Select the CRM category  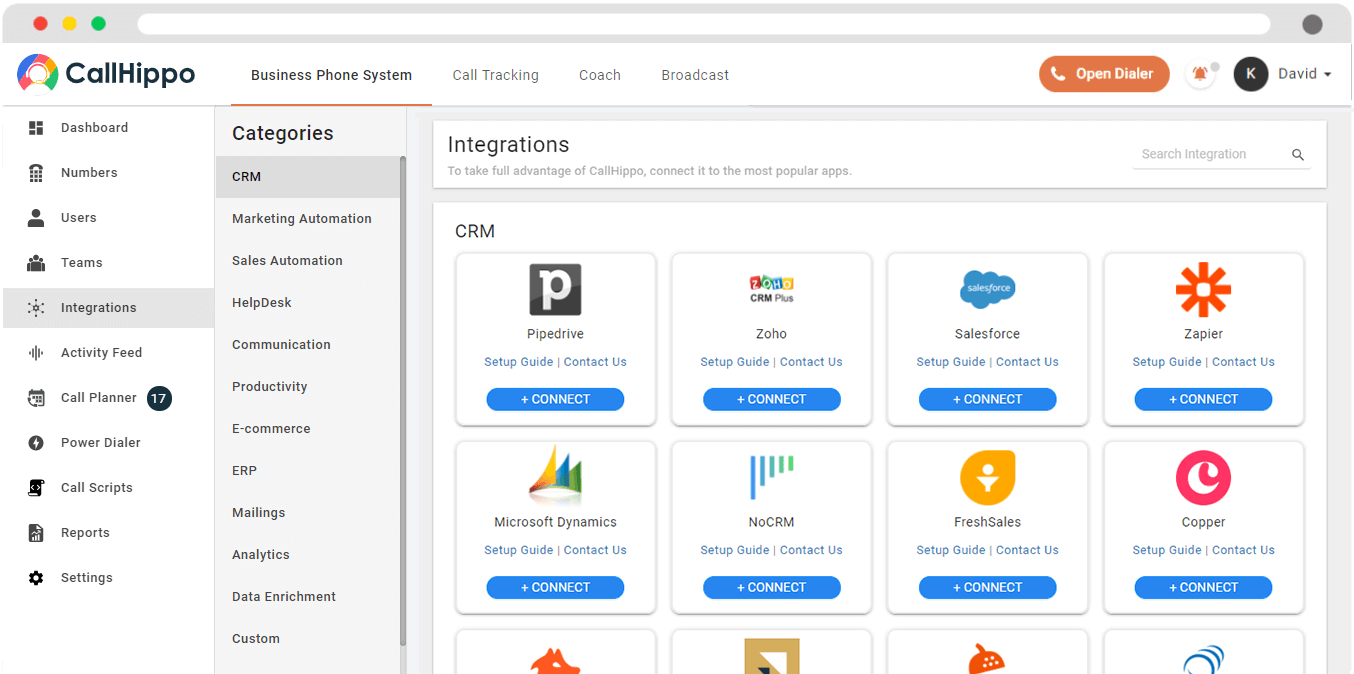308,177
